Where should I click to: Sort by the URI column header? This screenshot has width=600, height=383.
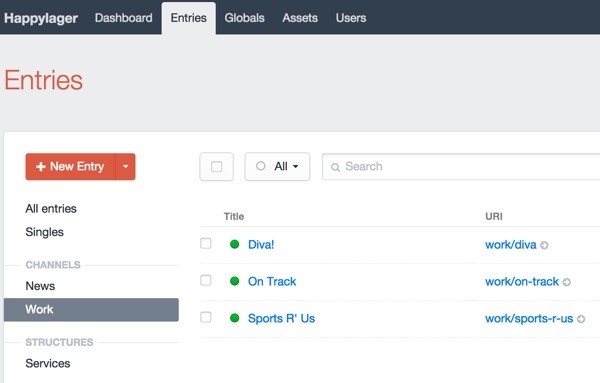coord(494,217)
